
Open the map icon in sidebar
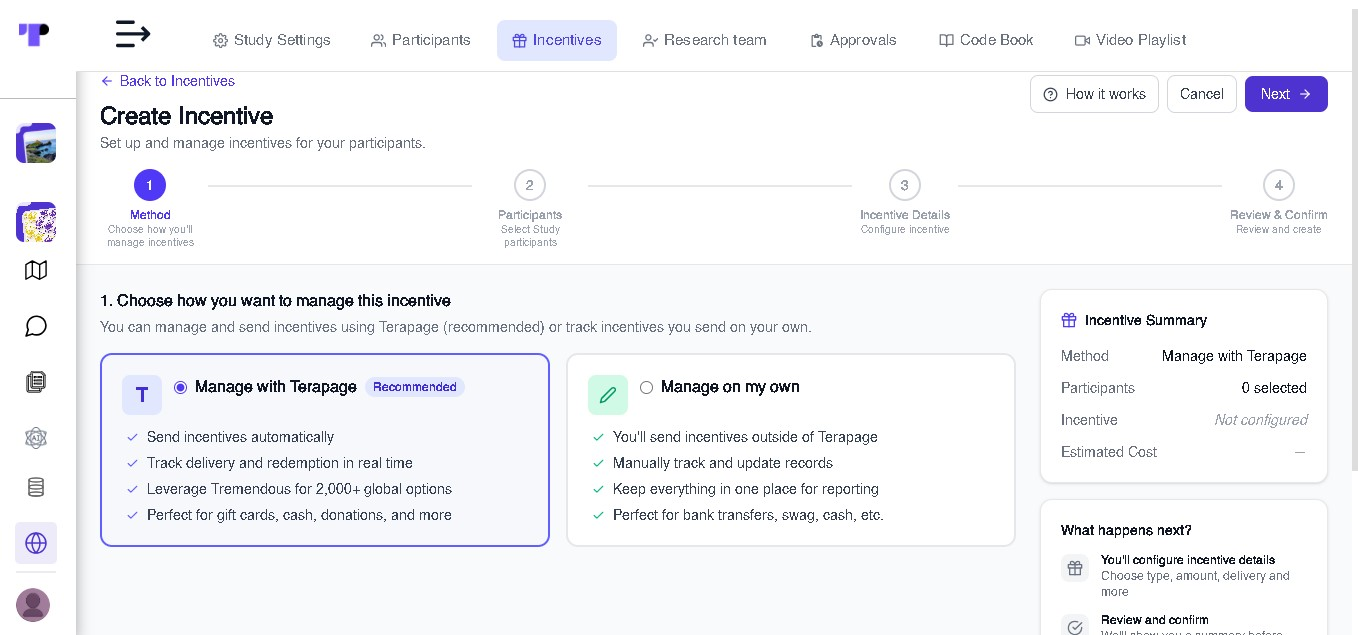[36, 271]
